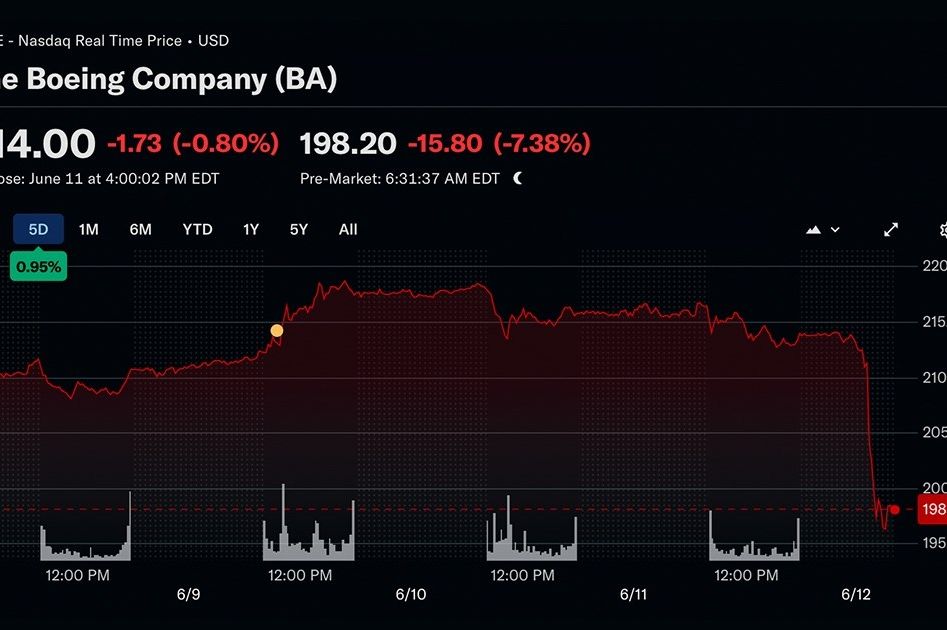This screenshot has width=947, height=630.
Task: Click the yellow event marker on chart
Action: tap(277, 330)
